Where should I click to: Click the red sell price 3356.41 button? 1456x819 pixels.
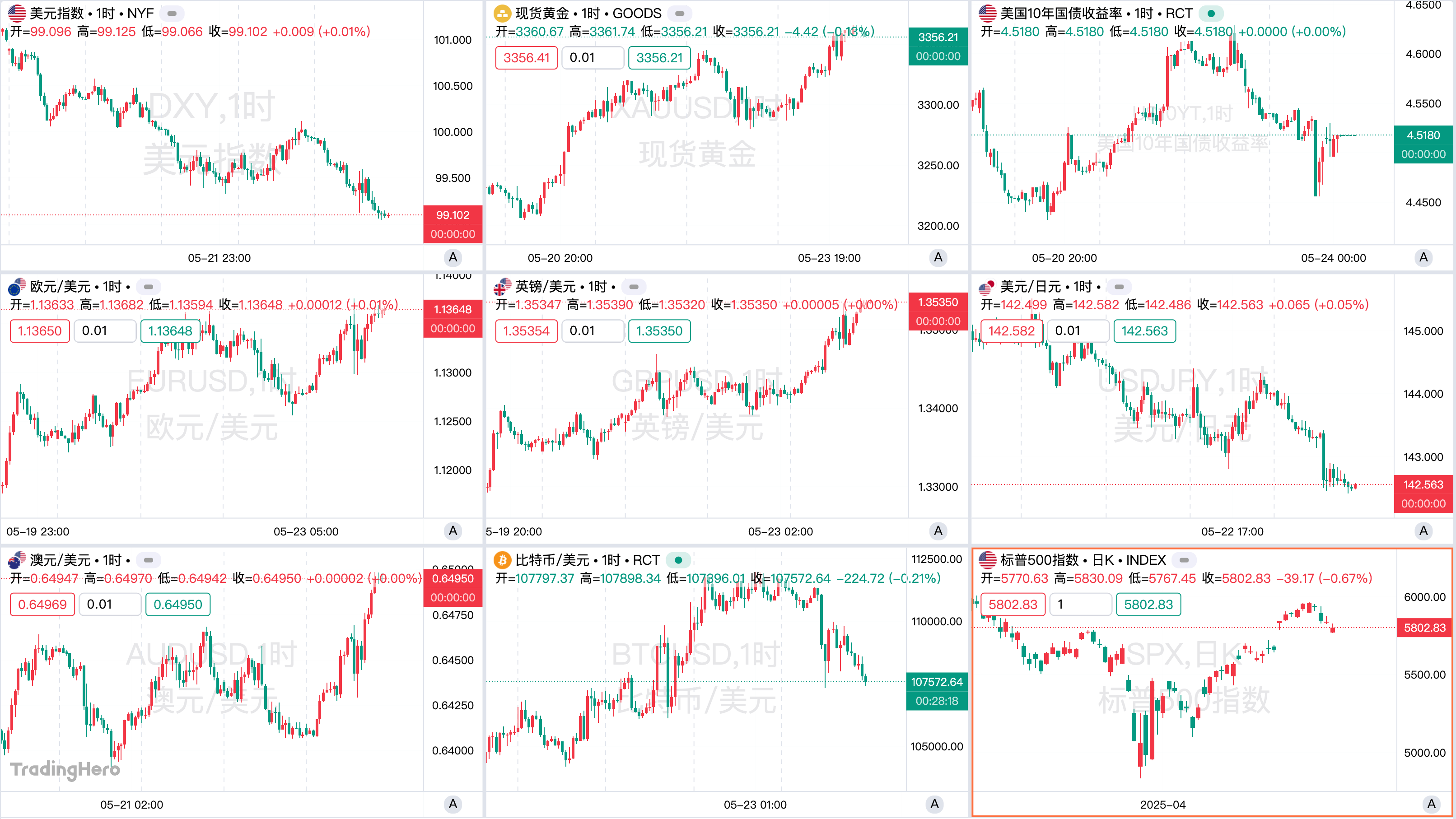point(526,58)
